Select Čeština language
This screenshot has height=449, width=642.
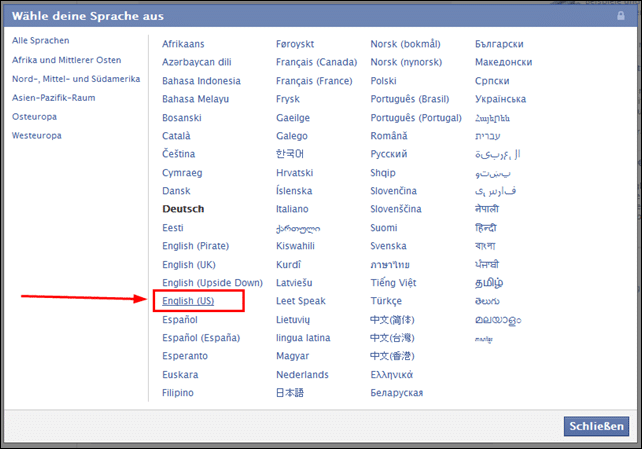[179, 154]
